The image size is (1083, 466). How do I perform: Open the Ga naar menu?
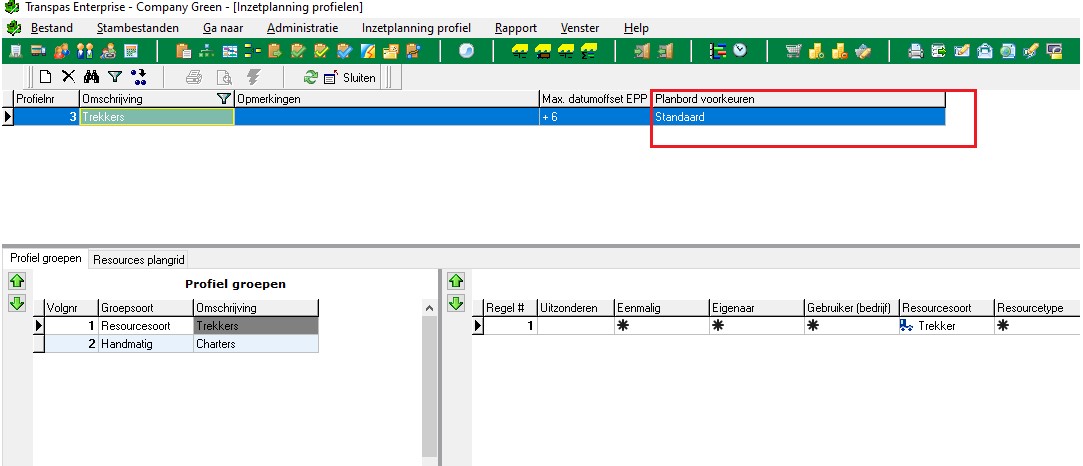[223, 28]
